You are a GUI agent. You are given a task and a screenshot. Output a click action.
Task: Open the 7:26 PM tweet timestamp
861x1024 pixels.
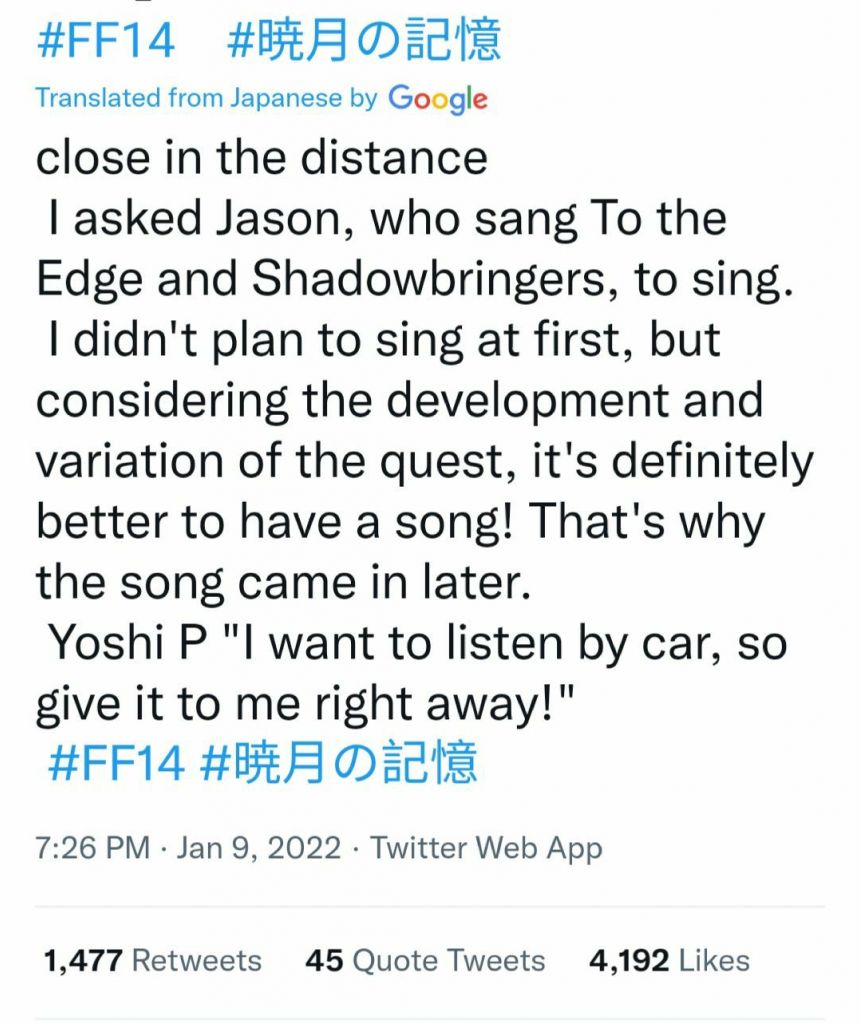coord(92,849)
